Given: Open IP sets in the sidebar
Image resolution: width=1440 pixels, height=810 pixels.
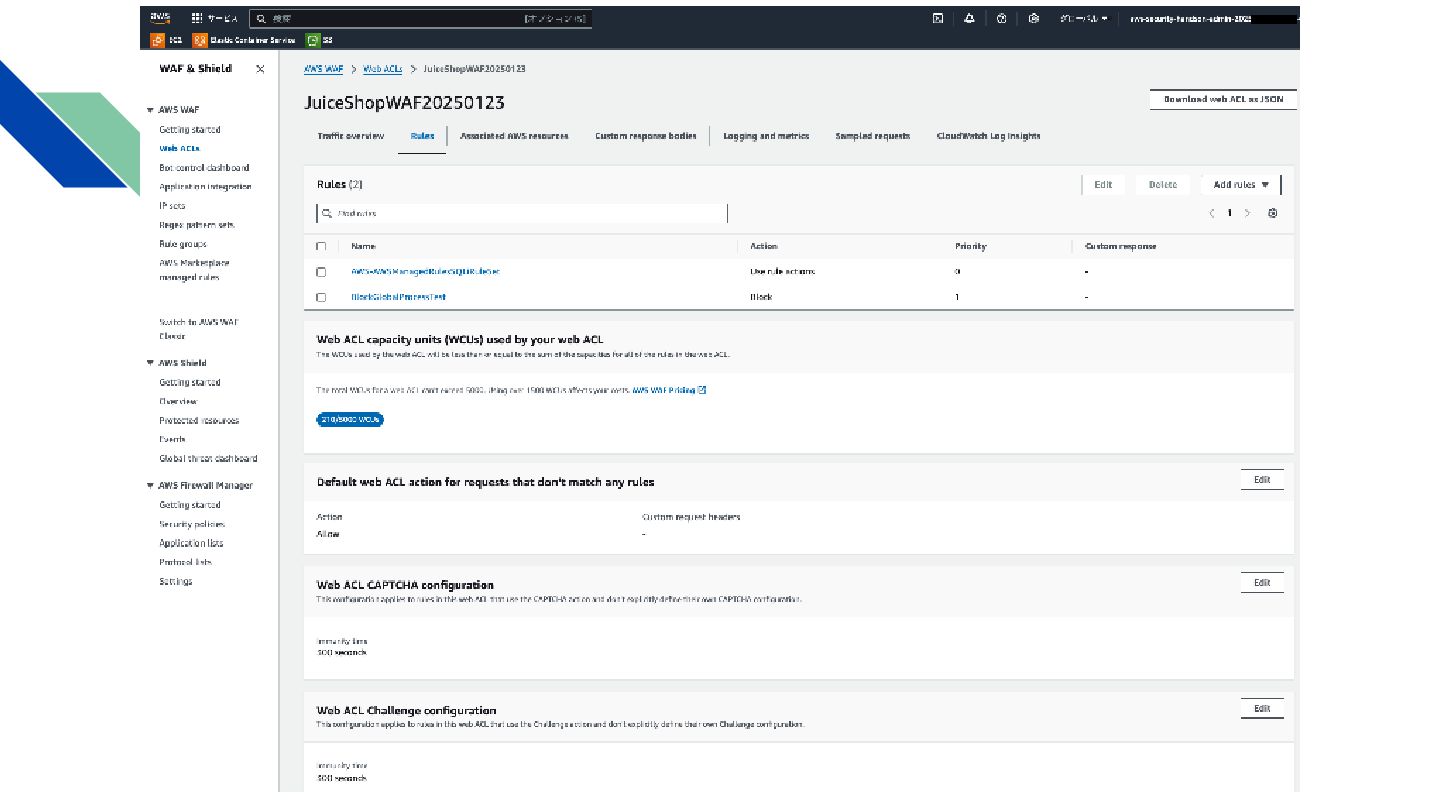Looking at the screenshot, I should tap(172, 206).
